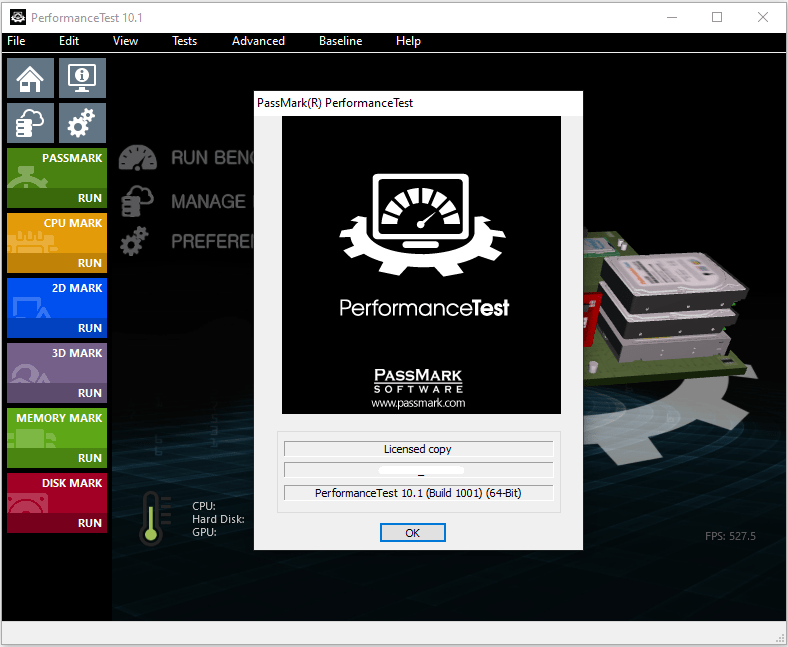Click the 'PassMark(R) PerformanceTest' dialog title
The image size is (788, 647).
335,103
